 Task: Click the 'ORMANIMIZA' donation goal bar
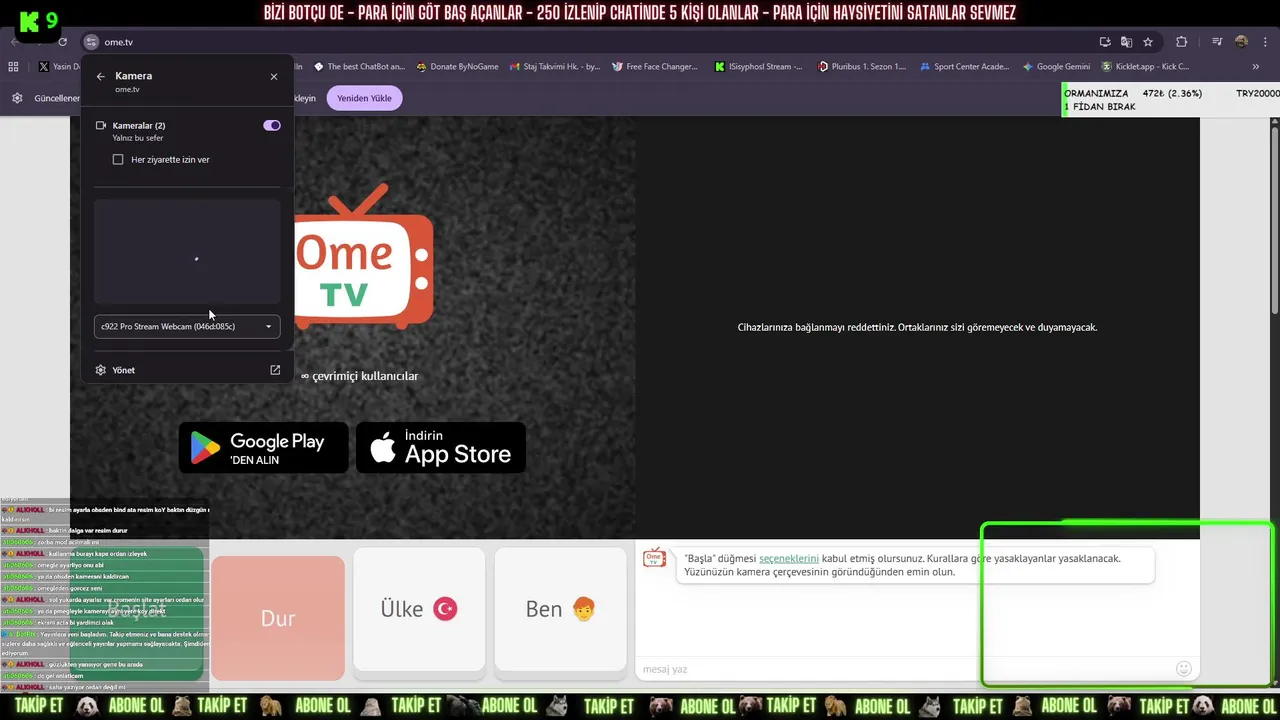coord(1171,100)
